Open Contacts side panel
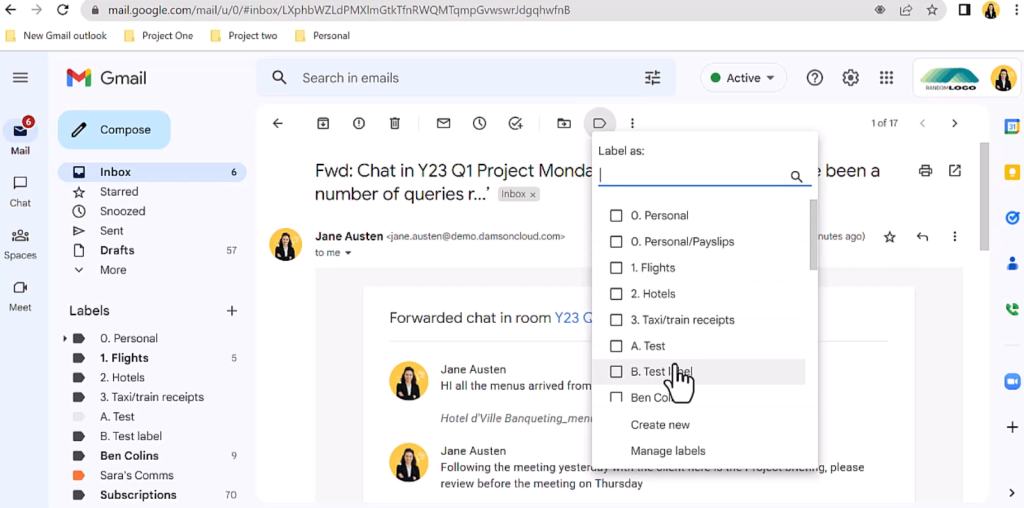Image resolution: width=1024 pixels, height=508 pixels. [1012, 264]
